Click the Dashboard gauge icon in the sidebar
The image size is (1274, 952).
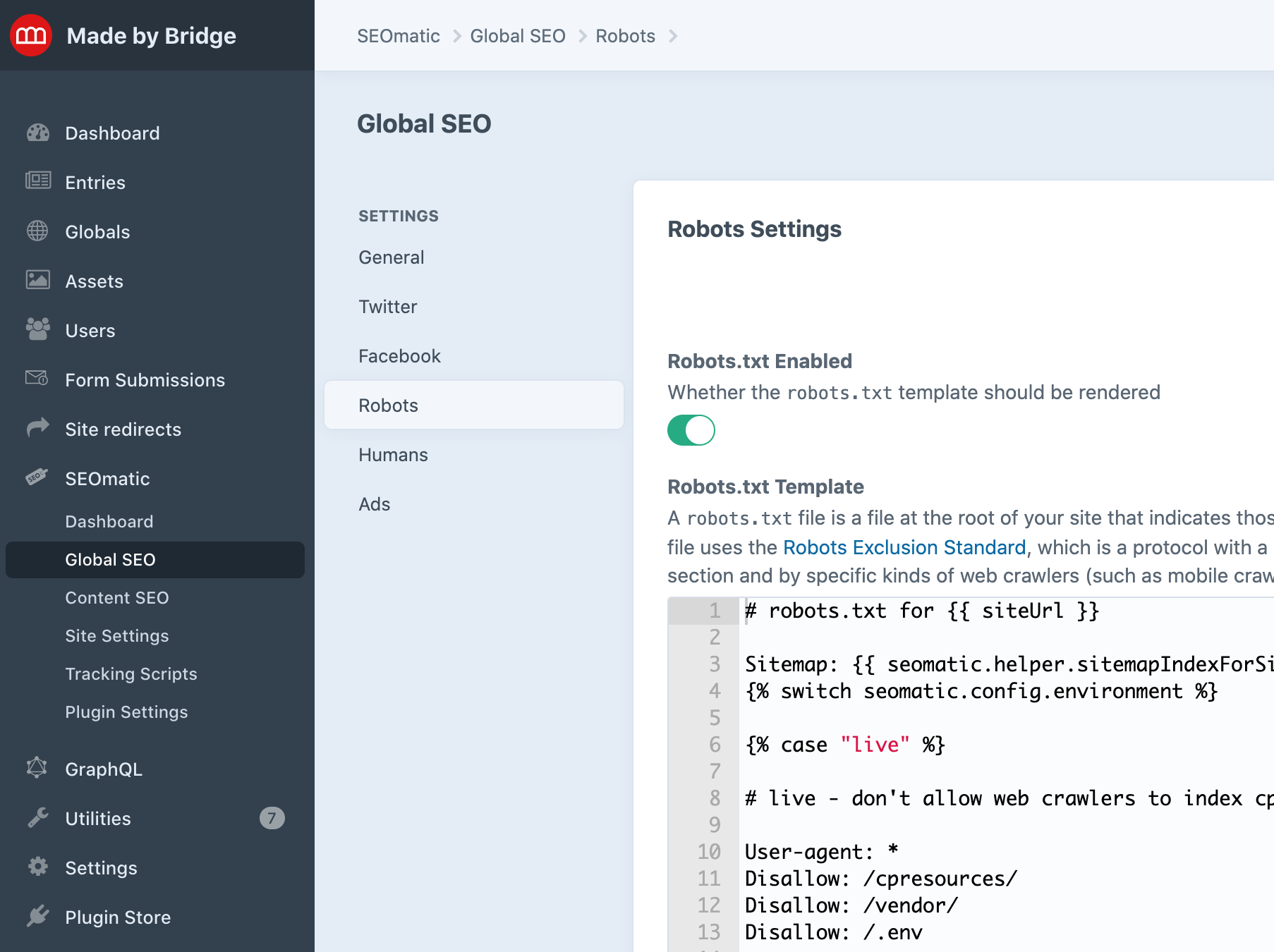point(37,133)
